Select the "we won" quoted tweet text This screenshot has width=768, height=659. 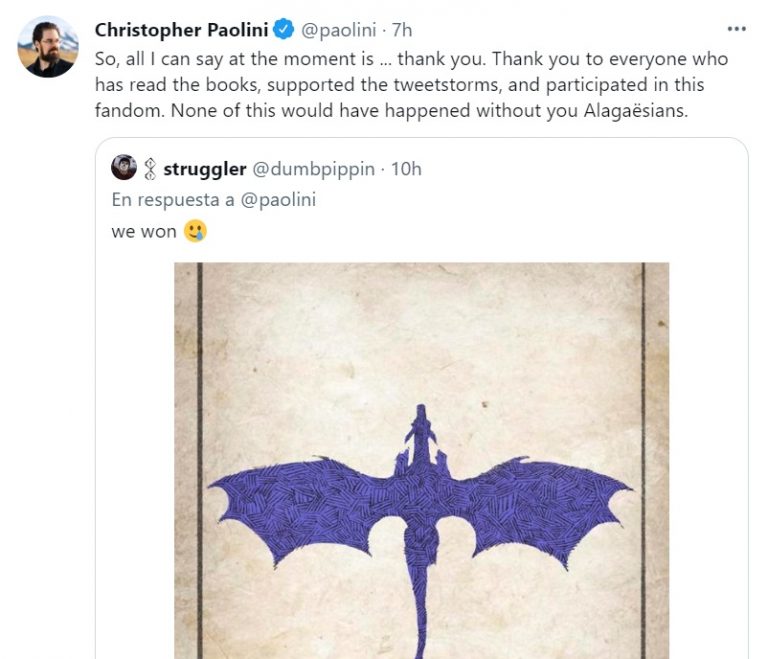pyautogui.click(x=144, y=232)
